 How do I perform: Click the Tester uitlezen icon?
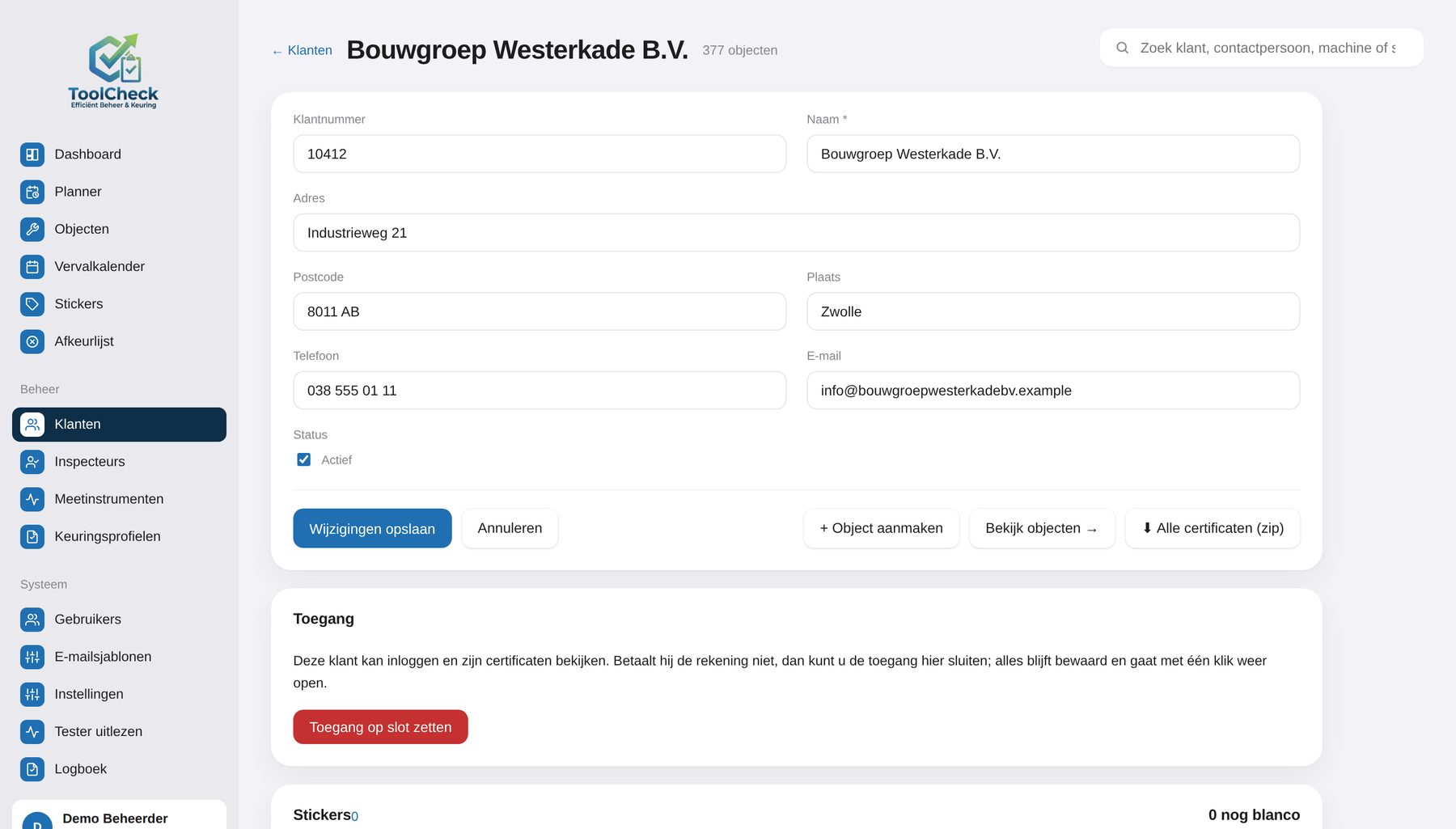[32, 732]
